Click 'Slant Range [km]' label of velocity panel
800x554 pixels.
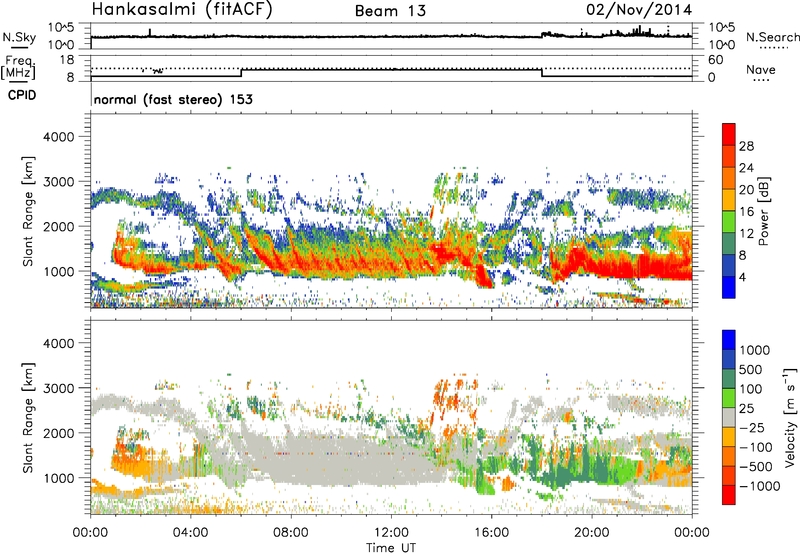[28, 417]
